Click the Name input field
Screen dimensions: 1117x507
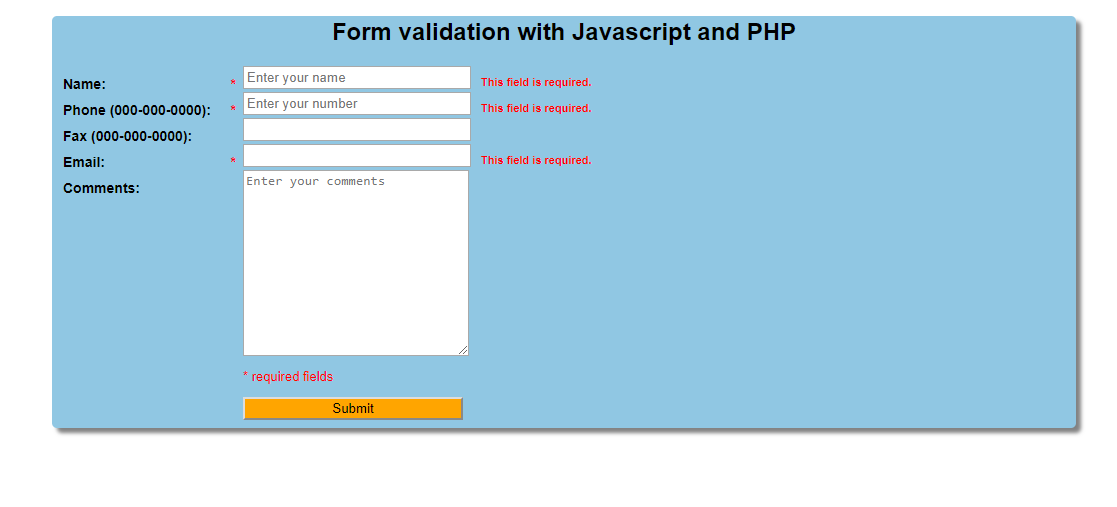(x=356, y=78)
